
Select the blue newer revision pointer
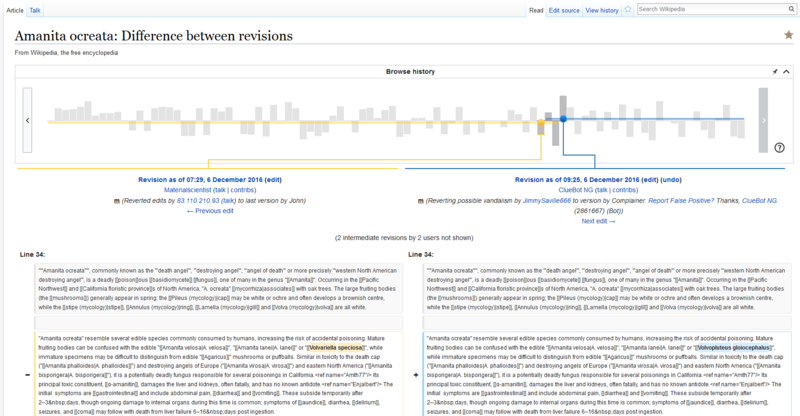(563, 119)
